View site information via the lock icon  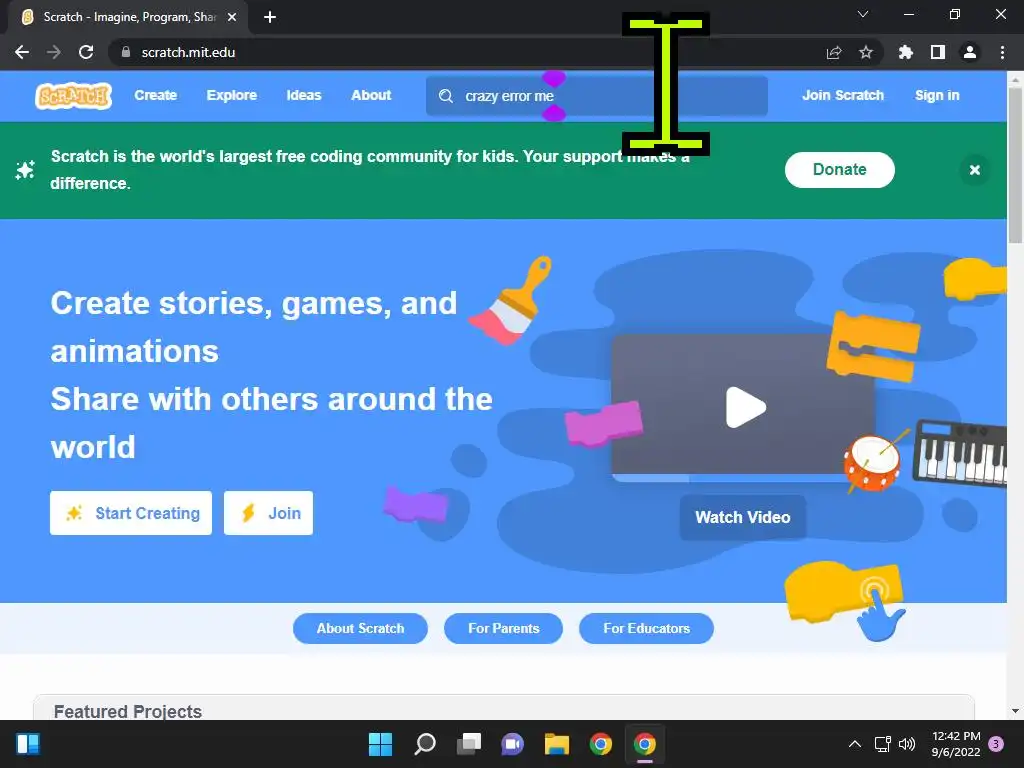pos(126,52)
